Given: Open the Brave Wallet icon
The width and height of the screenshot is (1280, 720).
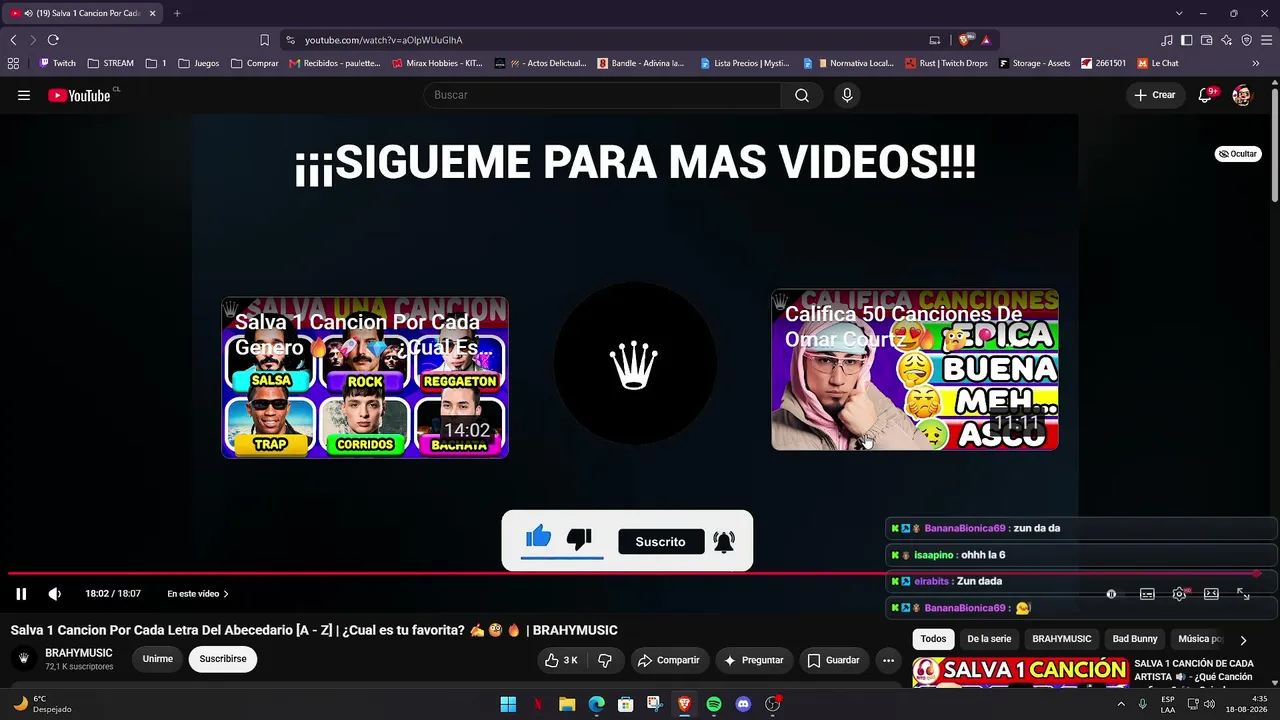Looking at the screenshot, I should (x=1207, y=40).
